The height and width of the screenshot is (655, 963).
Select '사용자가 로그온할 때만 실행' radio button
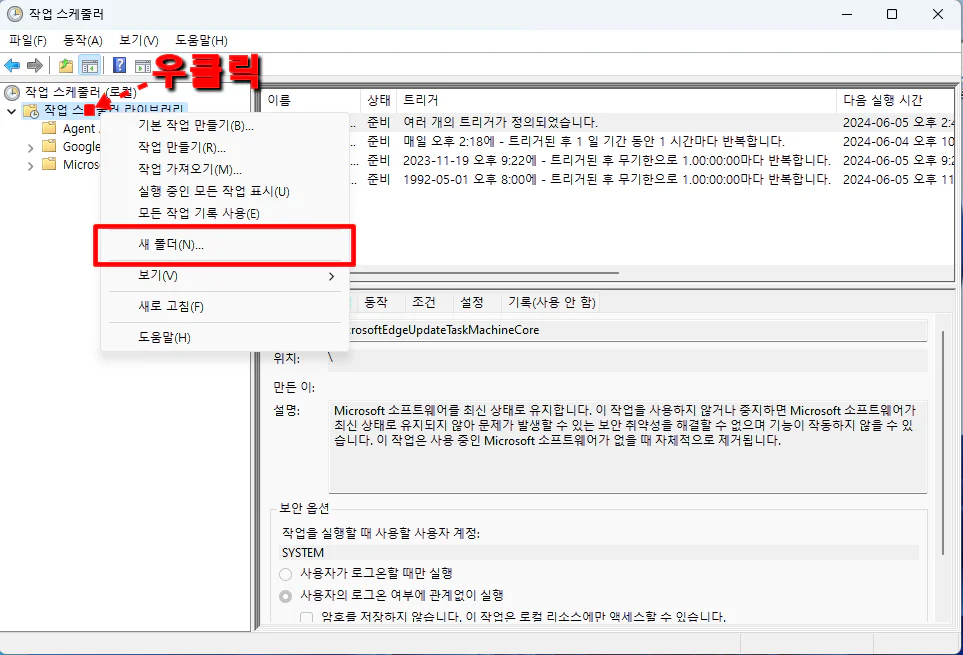click(286, 574)
